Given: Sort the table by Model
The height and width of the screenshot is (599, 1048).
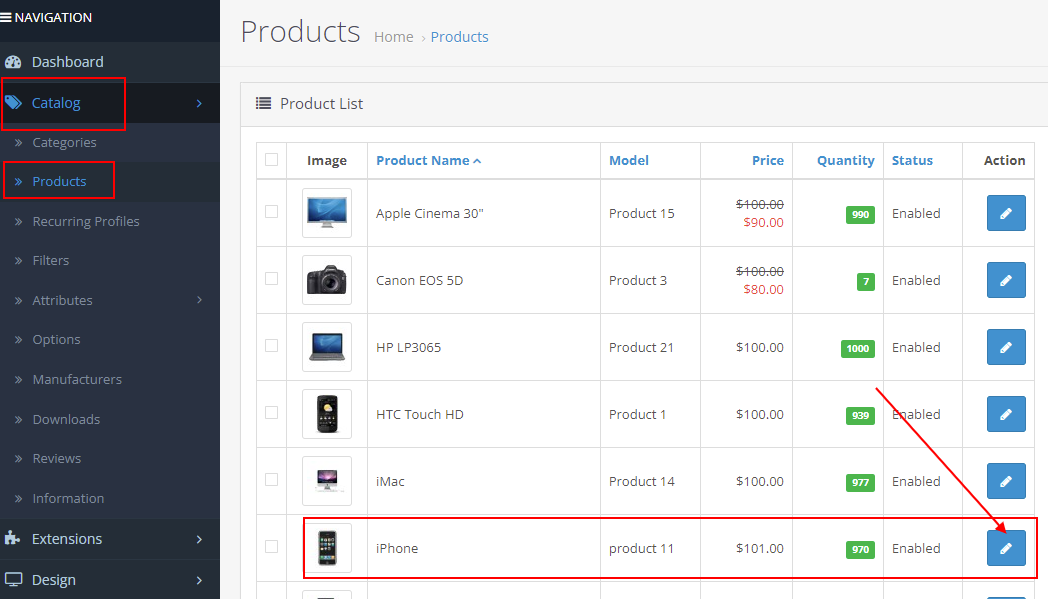Looking at the screenshot, I should coord(629,160).
